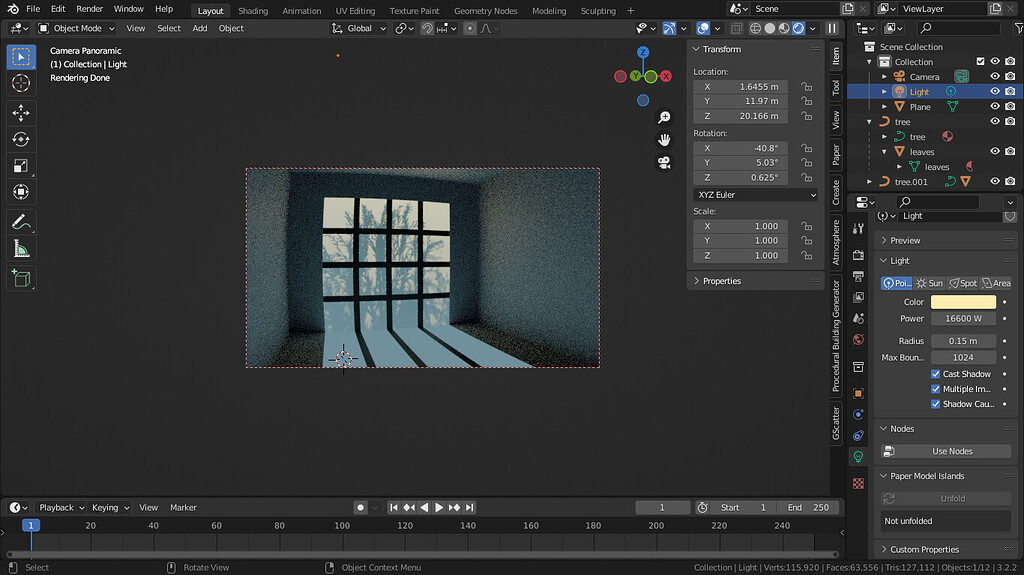Click the current frame number field
1024x575 pixels.
(662, 508)
